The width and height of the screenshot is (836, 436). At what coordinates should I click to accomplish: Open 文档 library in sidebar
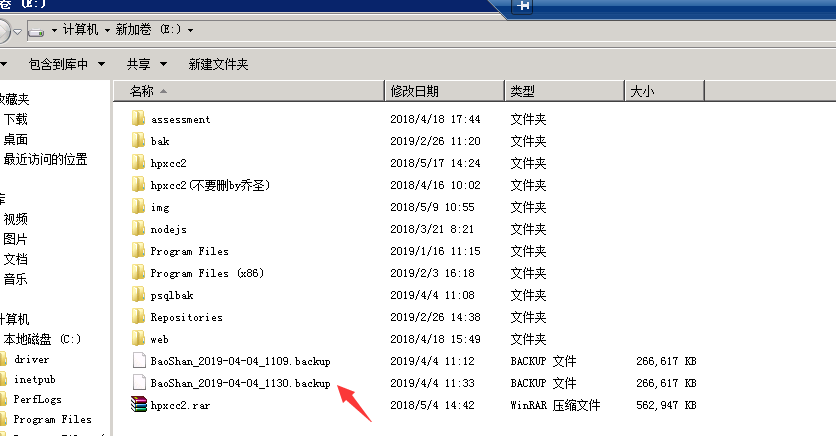click(15, 260)
